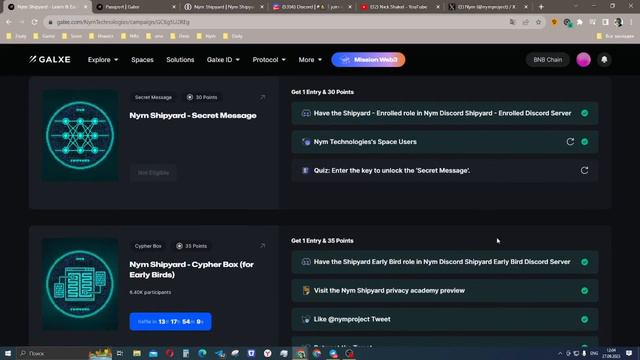Refresh the Secret Message quiz task status

pyautogui.click(x=584, y=170)
